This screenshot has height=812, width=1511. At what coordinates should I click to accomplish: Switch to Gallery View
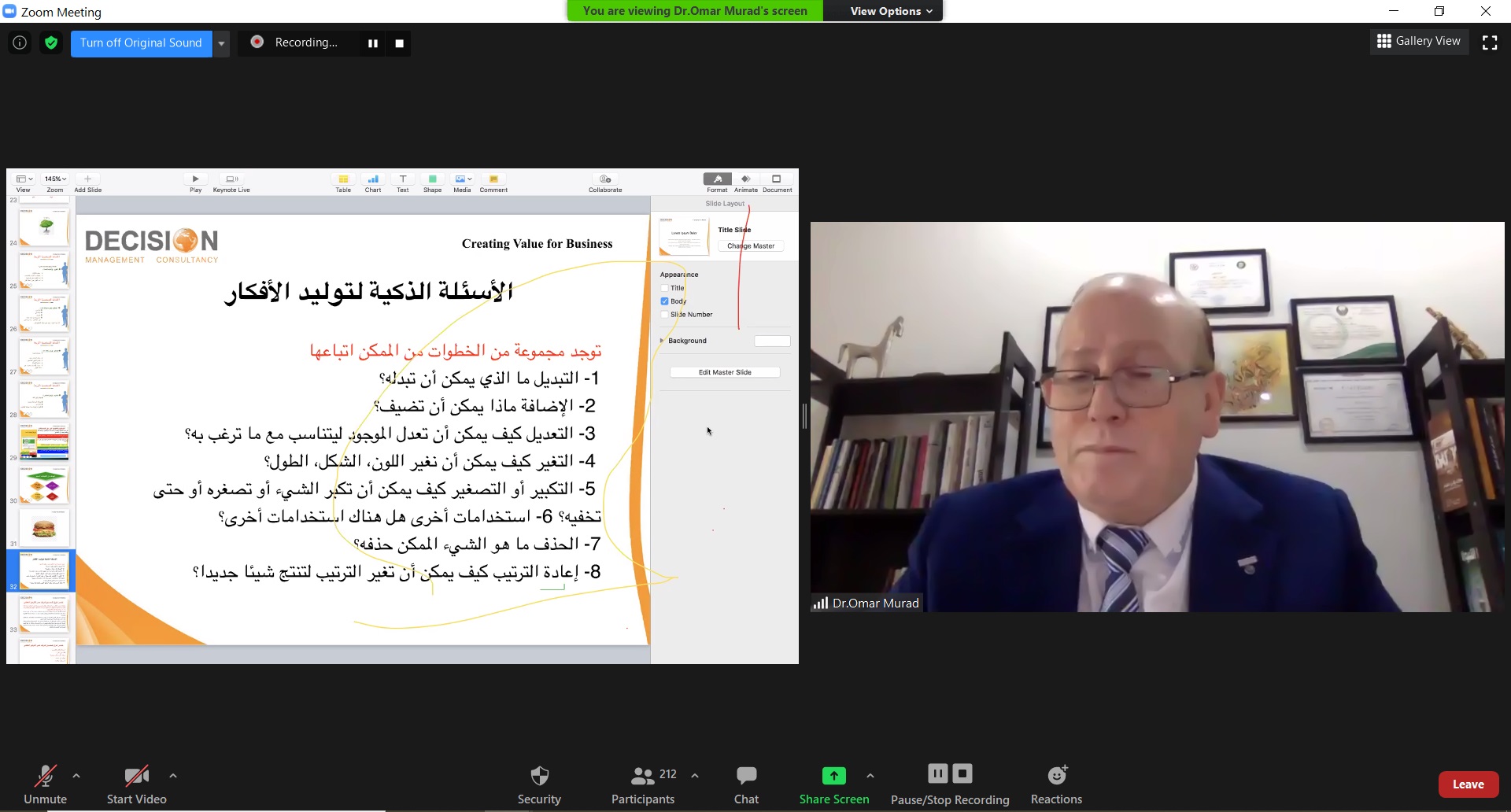[1418, 41]
